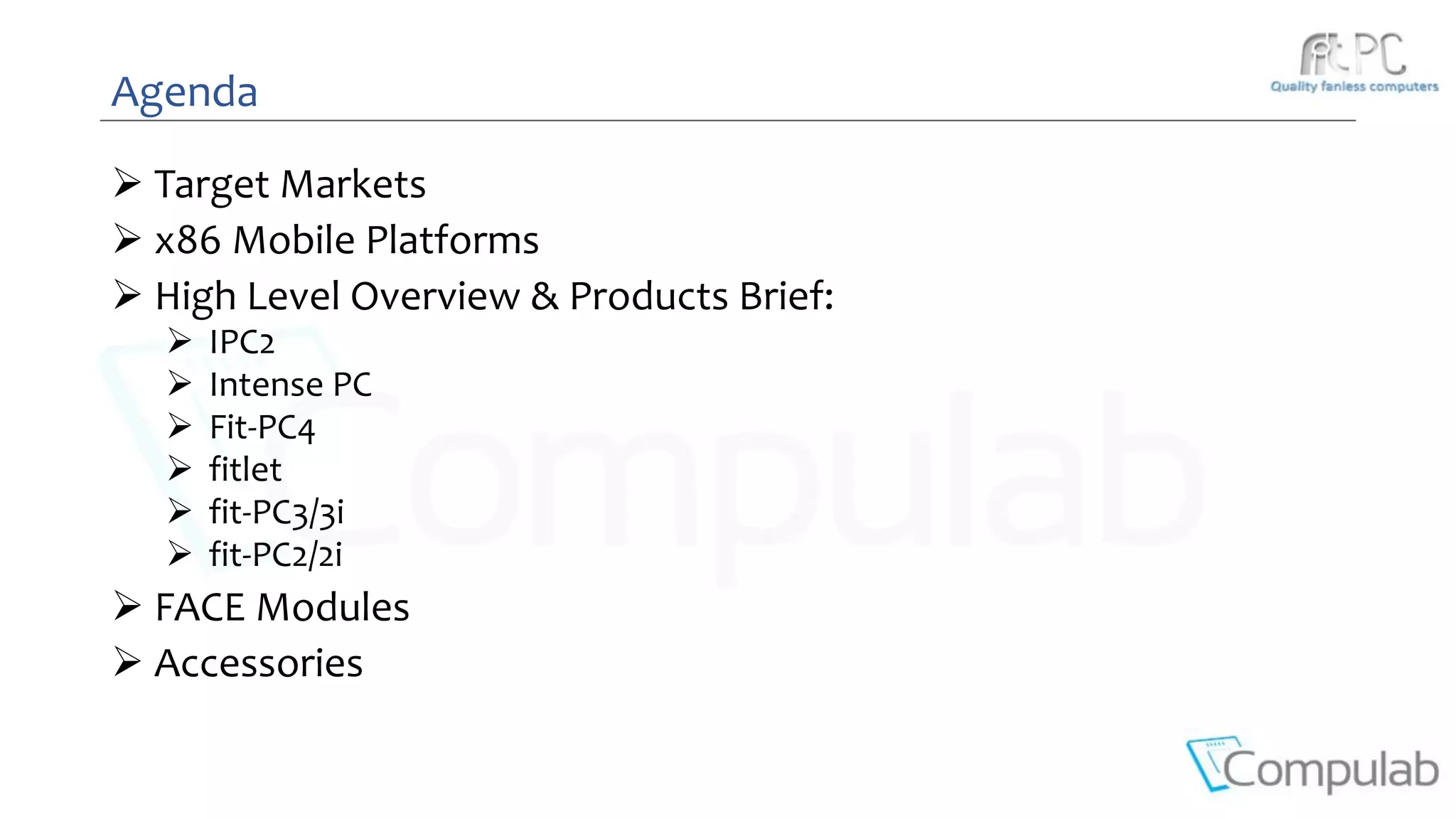Select the Agenda slide title
The width and height of the screenshot is (1456, 819).
[184, 92]
